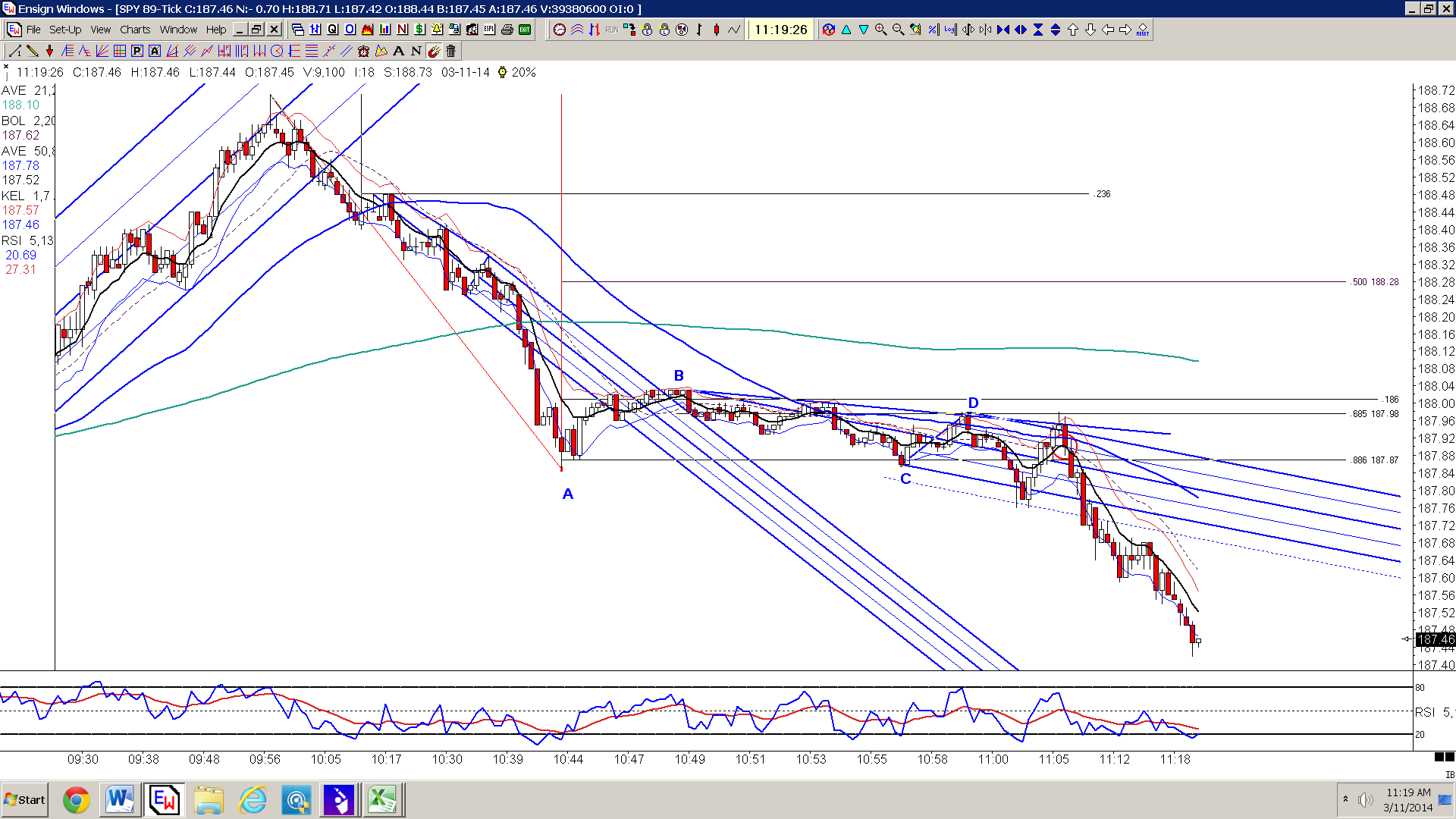The height and width of the screenshot is (819, 1456).
Task: Select the boxed P pattern tool
Action: [x=137, y=51]
